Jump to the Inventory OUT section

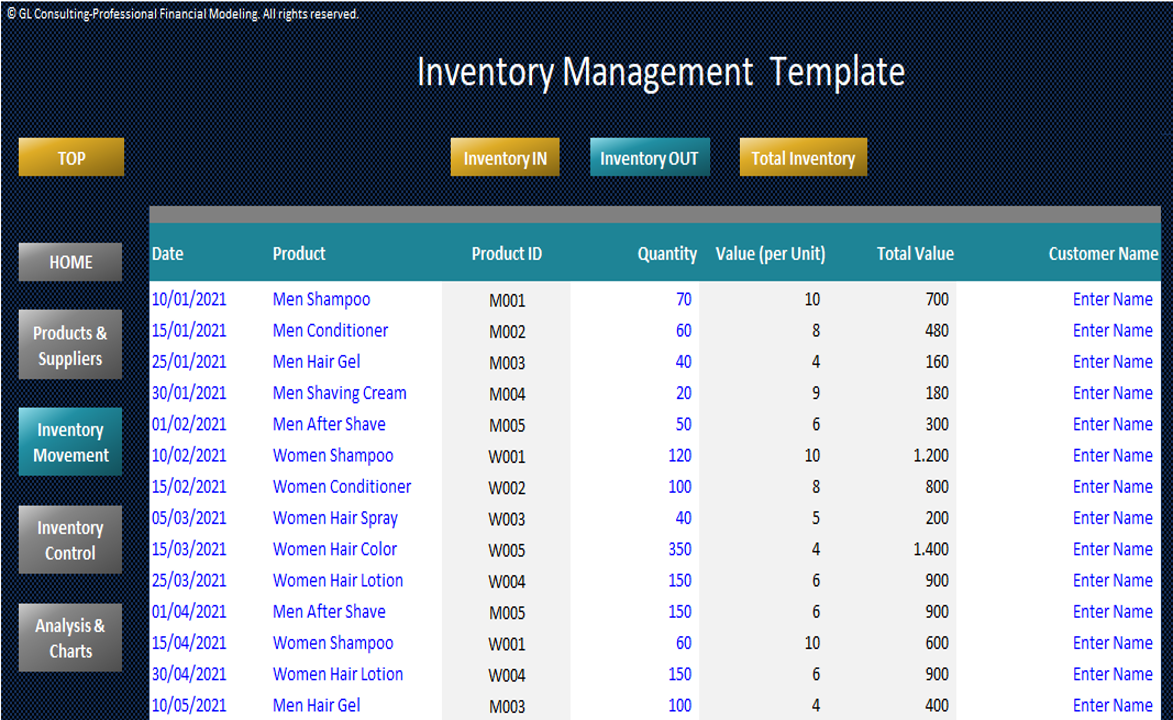click(649, 157)
